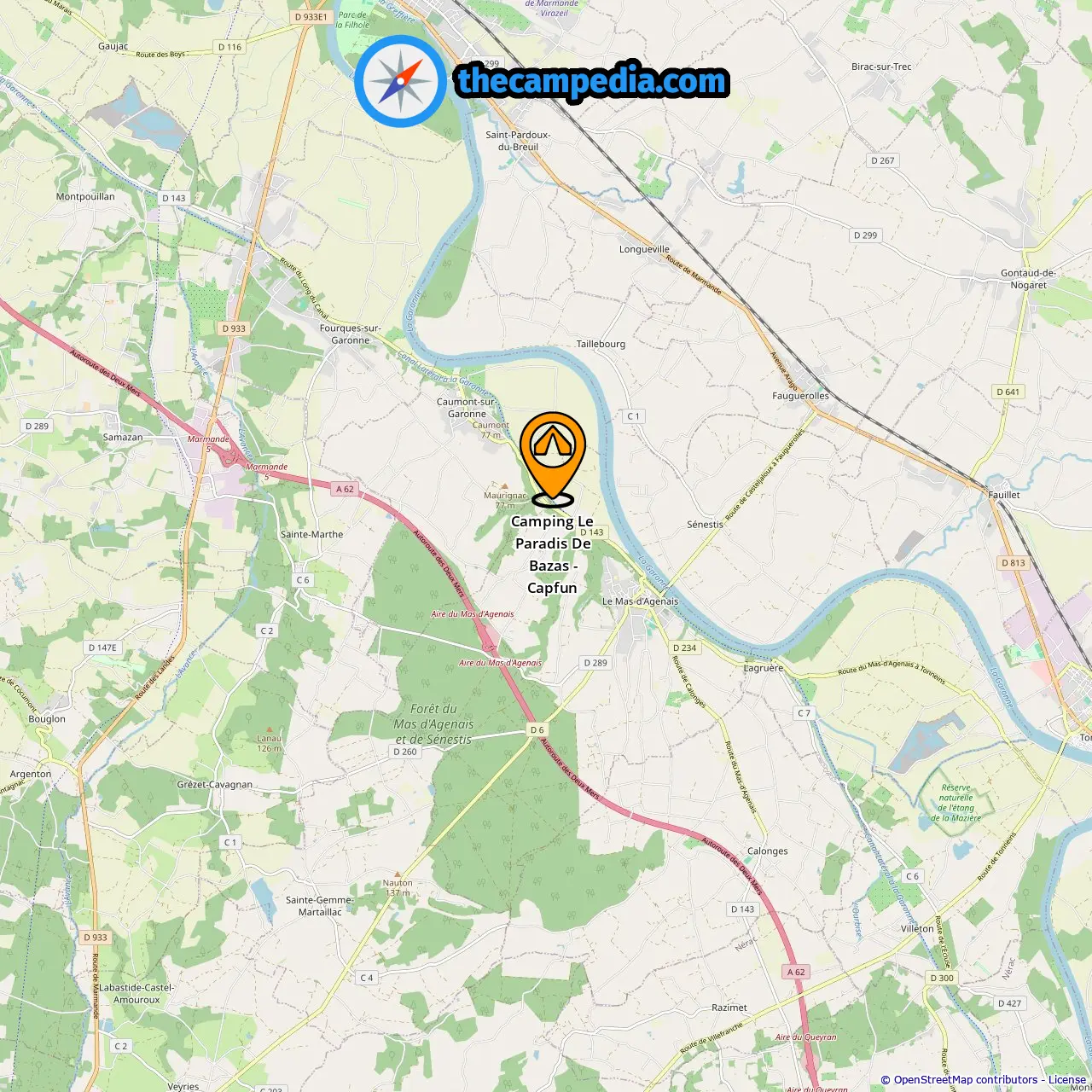Click the A 62 road shield near Marmande
Screen dimensions: 1092x1092
click(345, 489)
